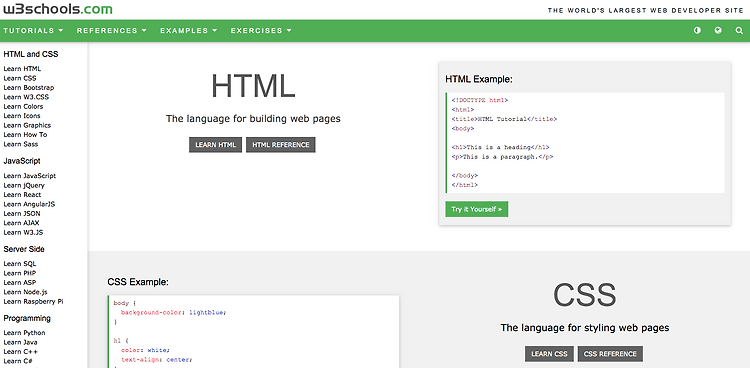The width and height of the screenshot is (750, 368).
Task: Click the CSS Example title
Action: pyautogui.click(x=138, y=282)
